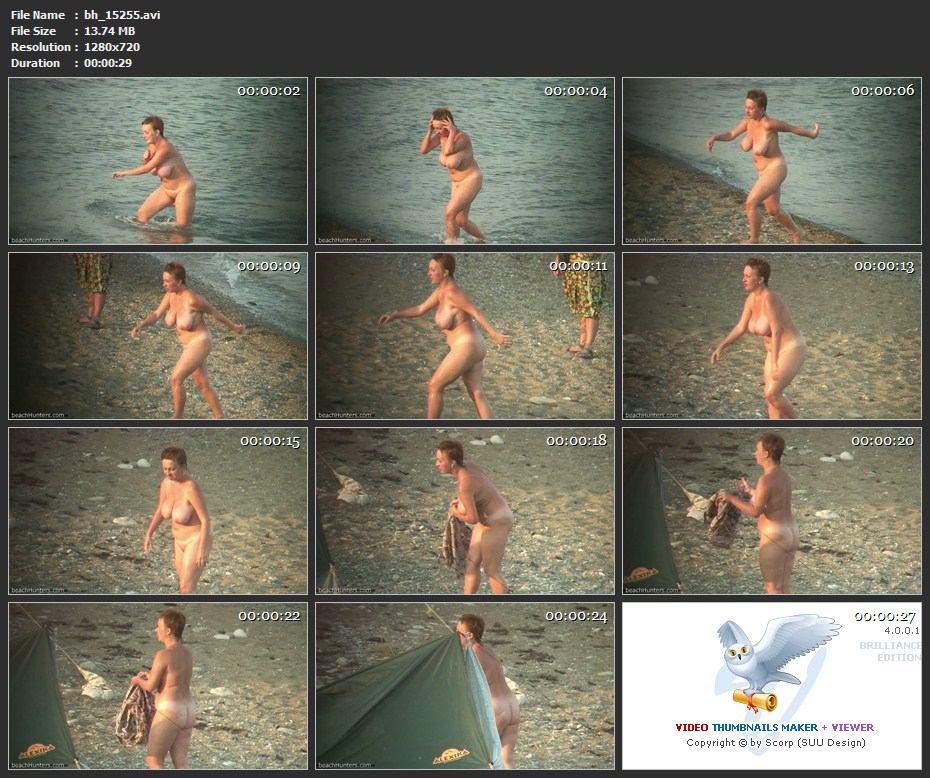Open the thumbnail at timestamp 00:00:02
Viewport: 930px width, 778px height.
tap(158, 161)
